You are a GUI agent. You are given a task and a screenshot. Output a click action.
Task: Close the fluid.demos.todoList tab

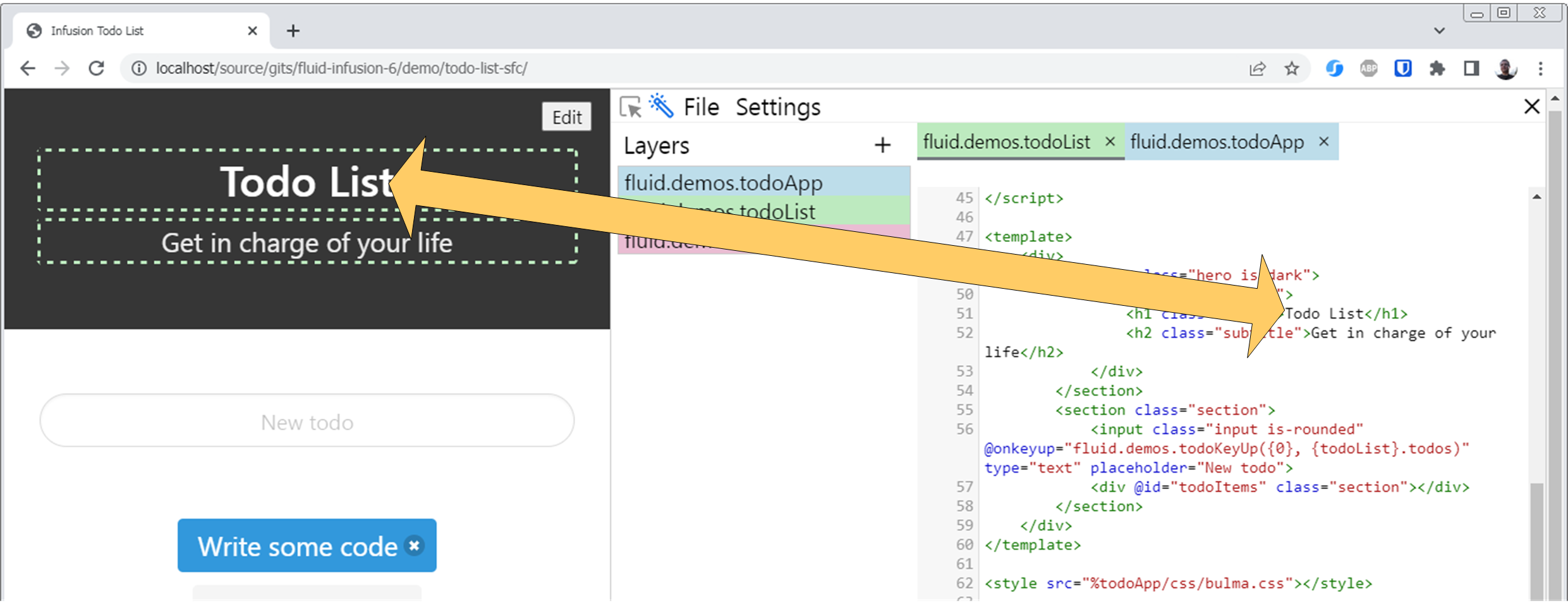[x=1110, y=142]
